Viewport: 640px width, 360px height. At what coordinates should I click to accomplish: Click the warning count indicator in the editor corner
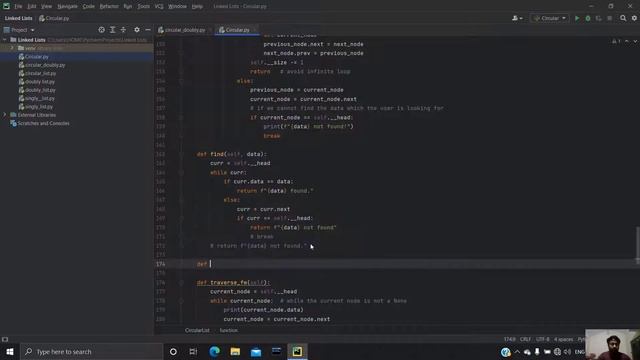(x=616, y=41)
